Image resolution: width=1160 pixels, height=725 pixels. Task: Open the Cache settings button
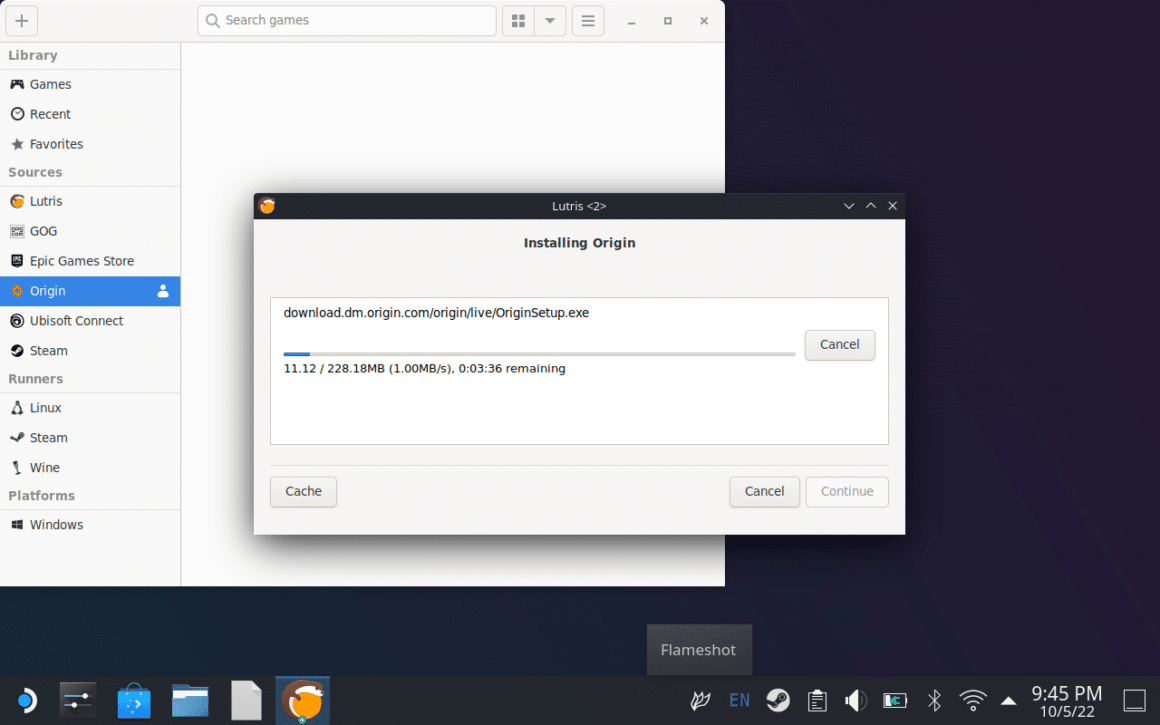click(303, 491)
